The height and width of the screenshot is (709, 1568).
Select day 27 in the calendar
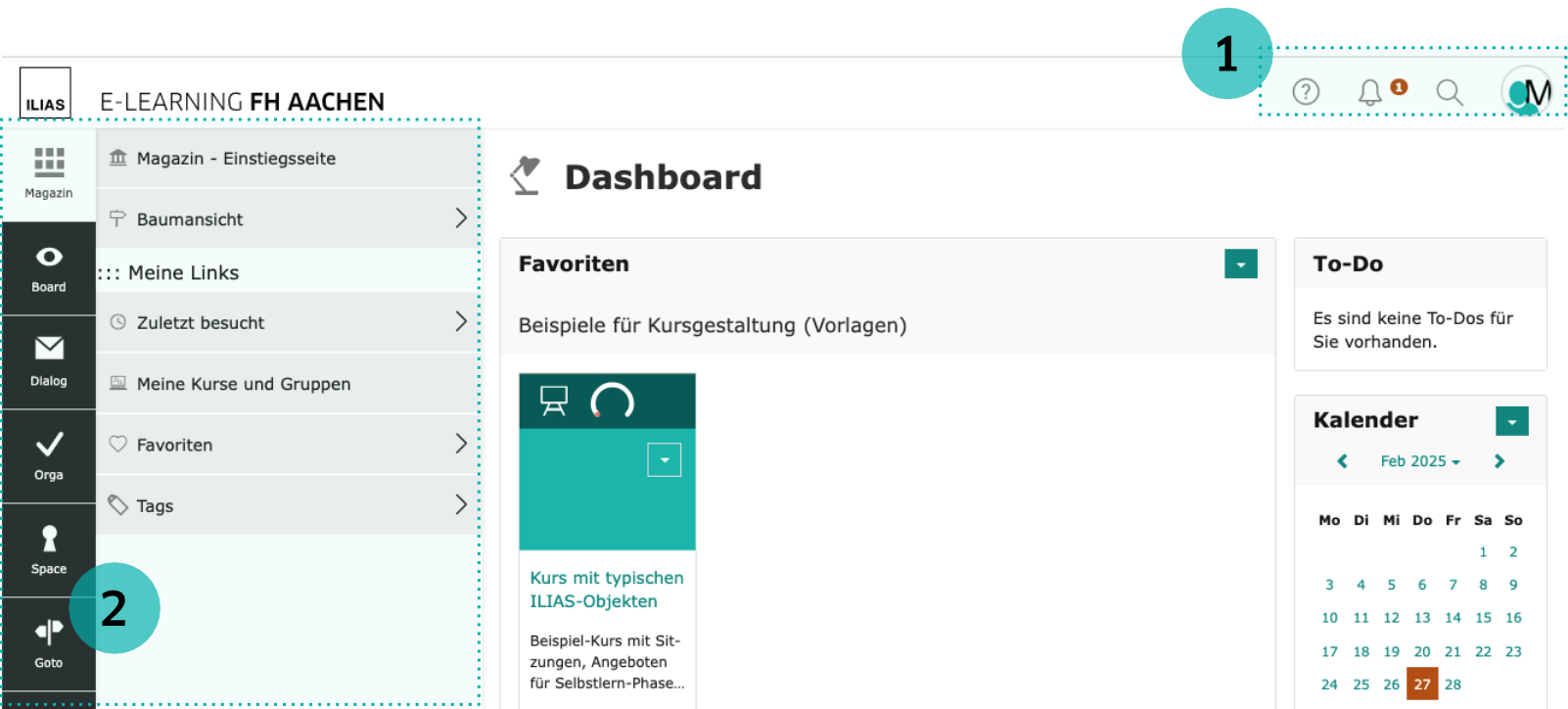[1421, 685]
